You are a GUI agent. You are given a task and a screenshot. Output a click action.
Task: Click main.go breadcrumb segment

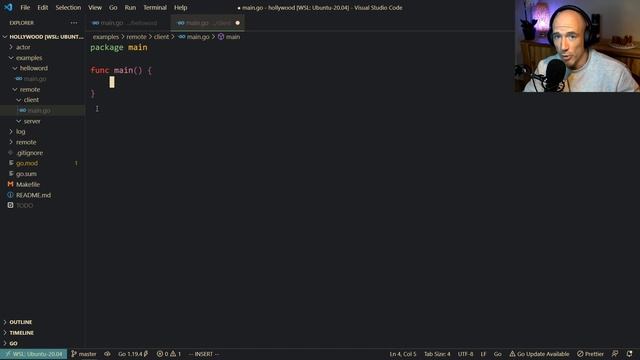click(x=194, y=37)
